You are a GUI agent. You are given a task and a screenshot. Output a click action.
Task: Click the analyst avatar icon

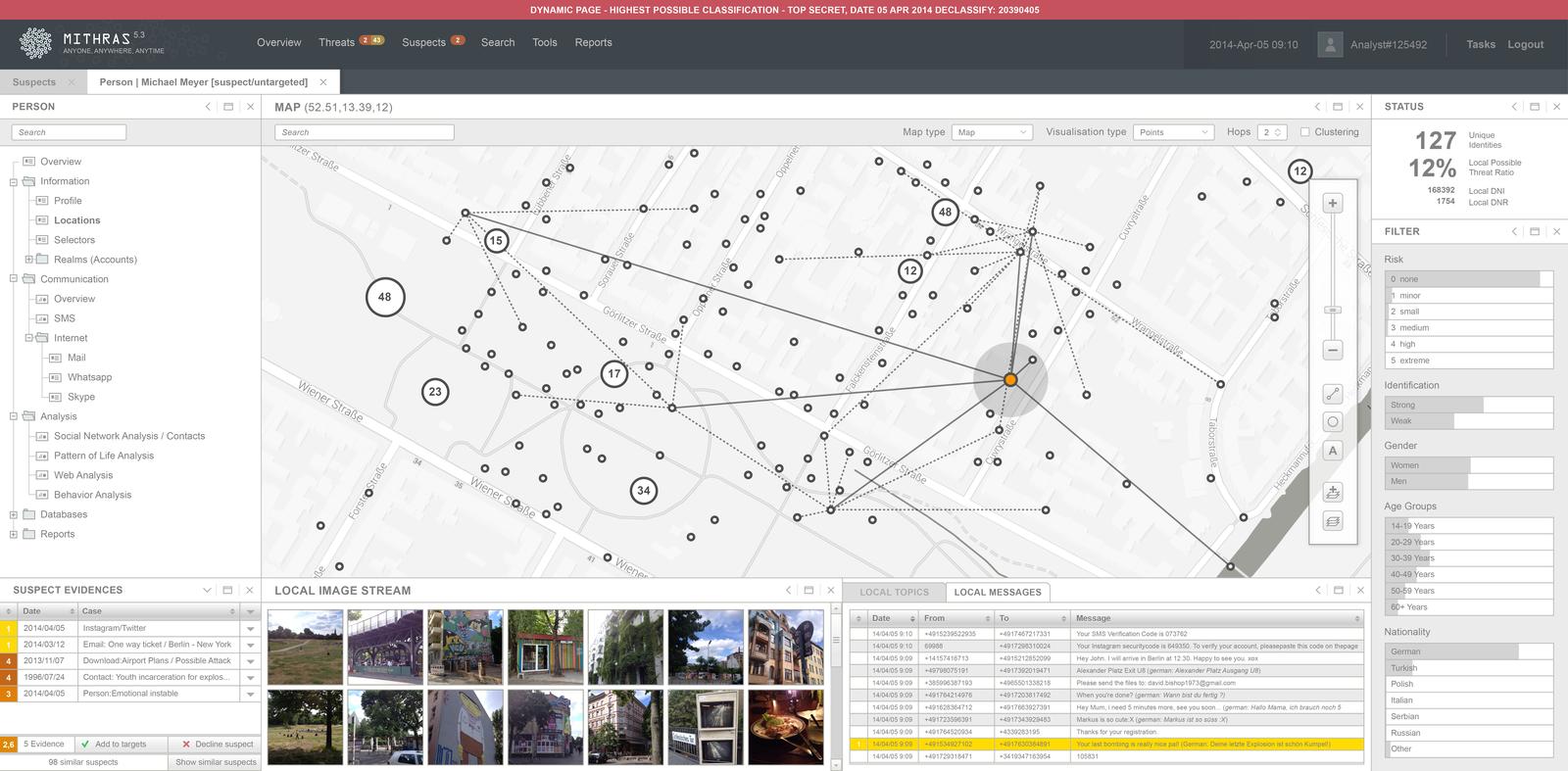[1330, 44]
